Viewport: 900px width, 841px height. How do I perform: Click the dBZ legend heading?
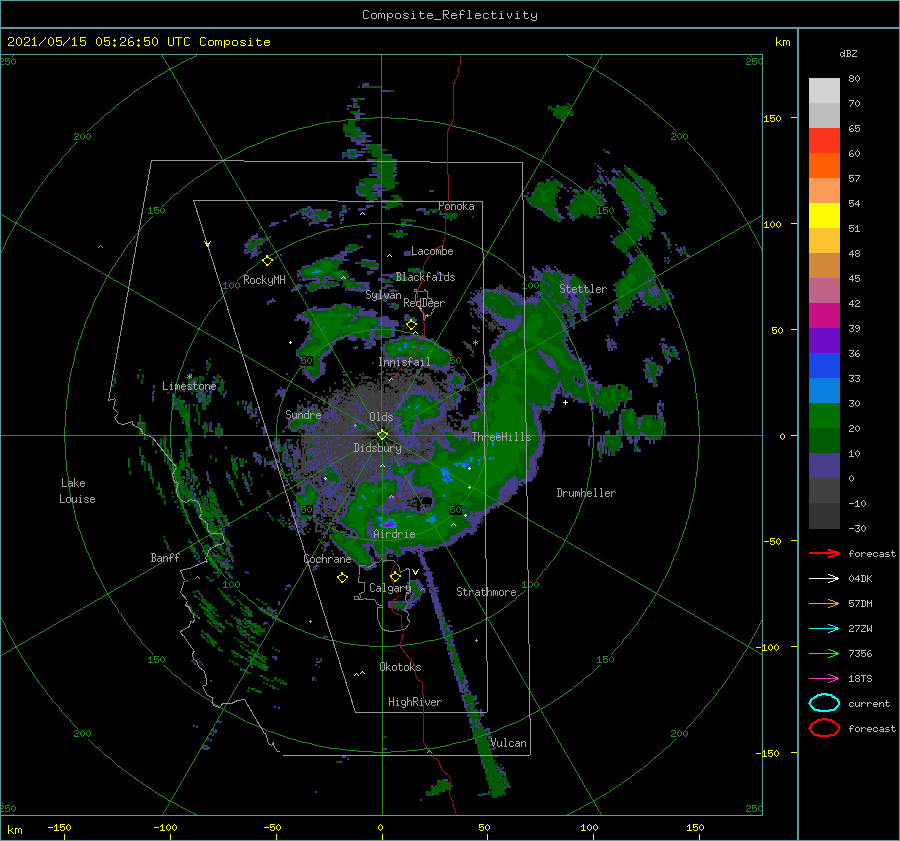coord(848,53)
